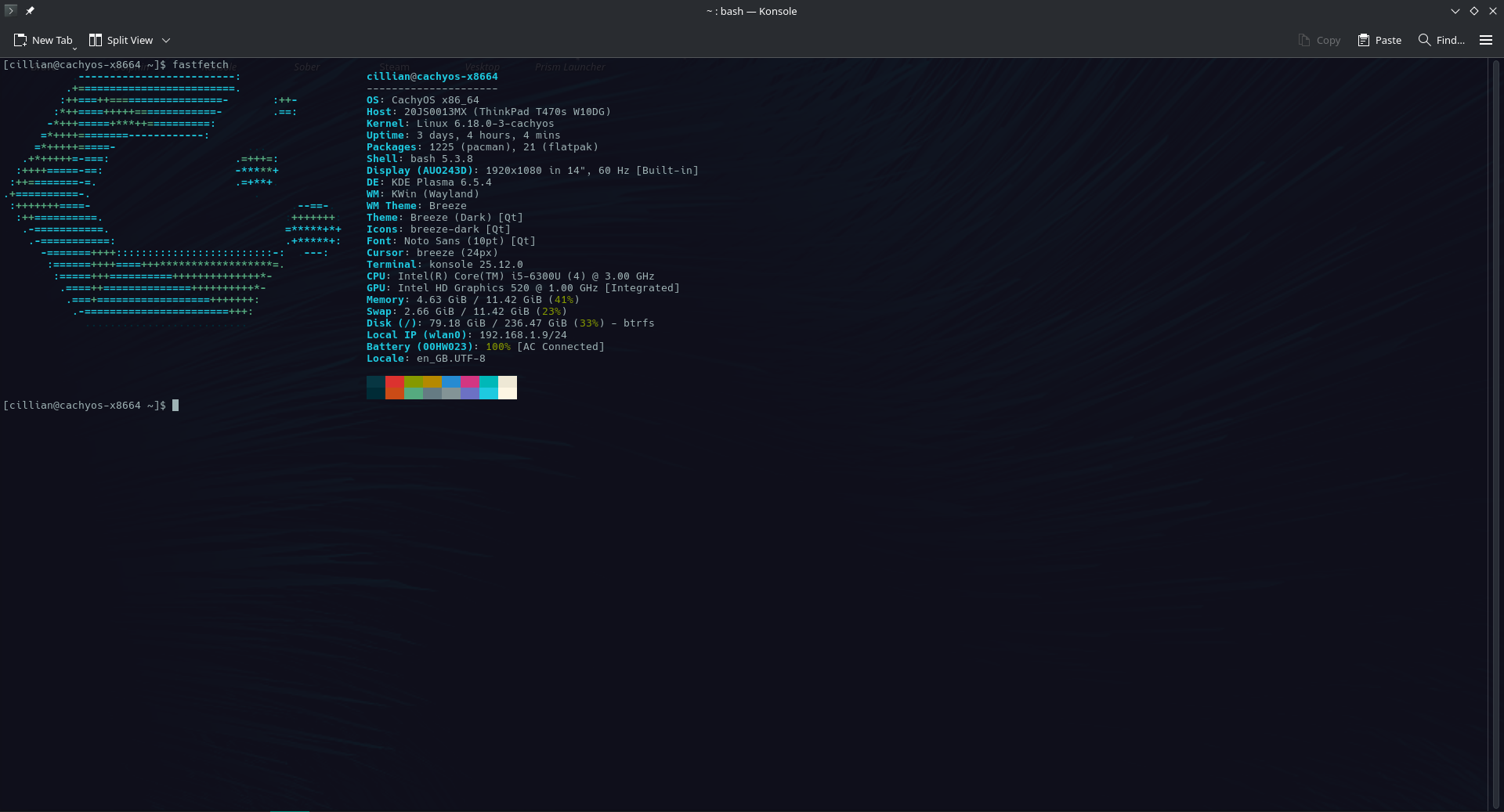Image resolution: width=1504 pixels, height=812 pixels.
Task: Expand the New Tab profile arrow
Action: (x=74, y=48)
